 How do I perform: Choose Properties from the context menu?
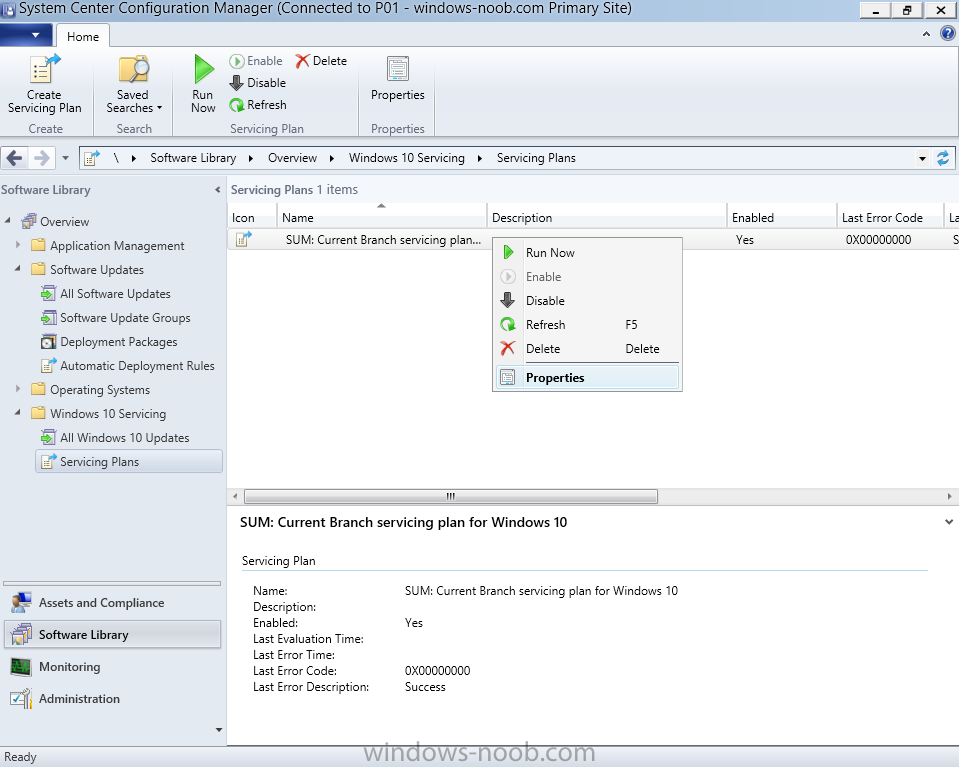(x=587, y=377)
